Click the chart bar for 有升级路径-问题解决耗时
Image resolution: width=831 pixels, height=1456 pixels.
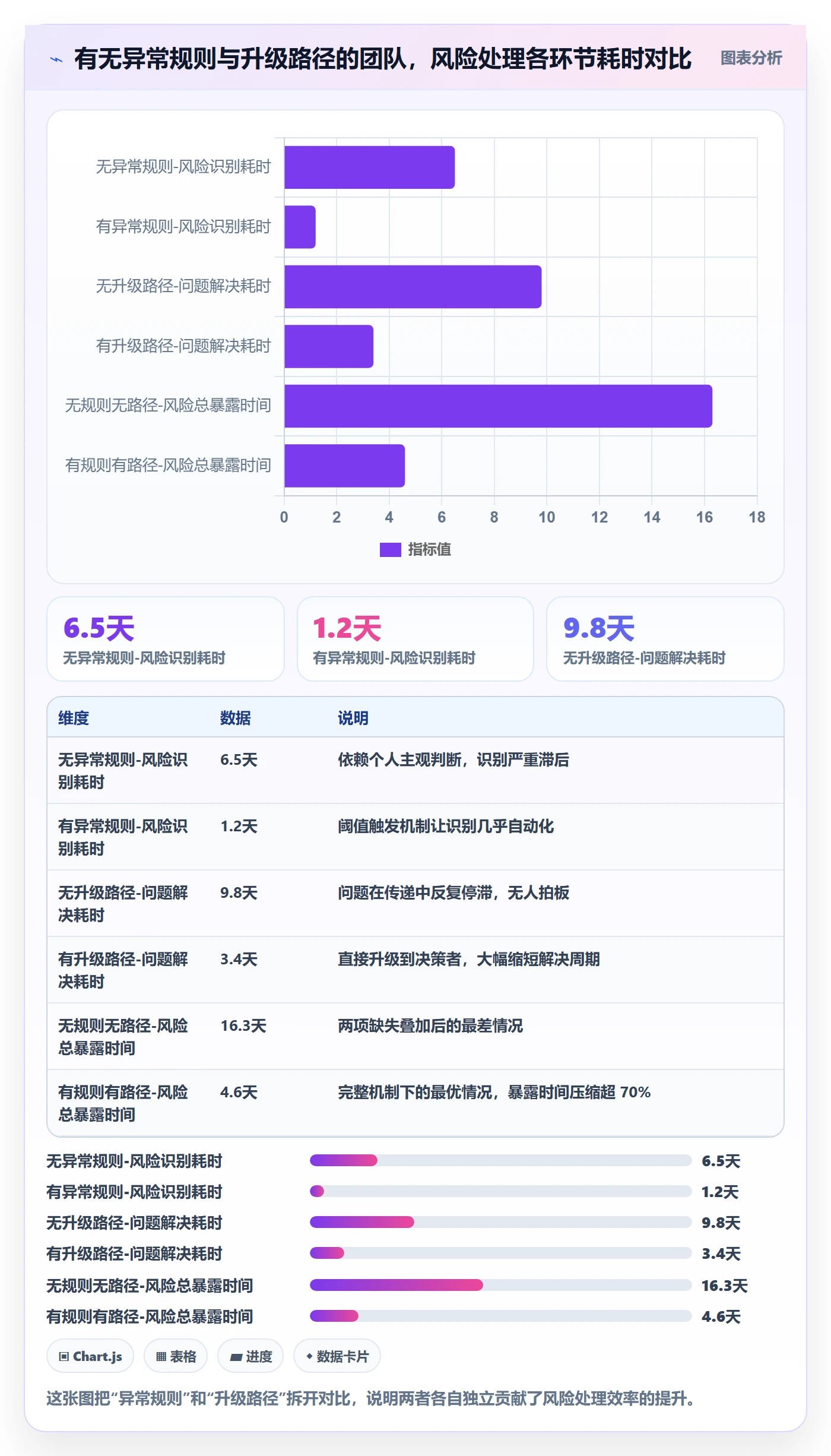tap(329, 346)
